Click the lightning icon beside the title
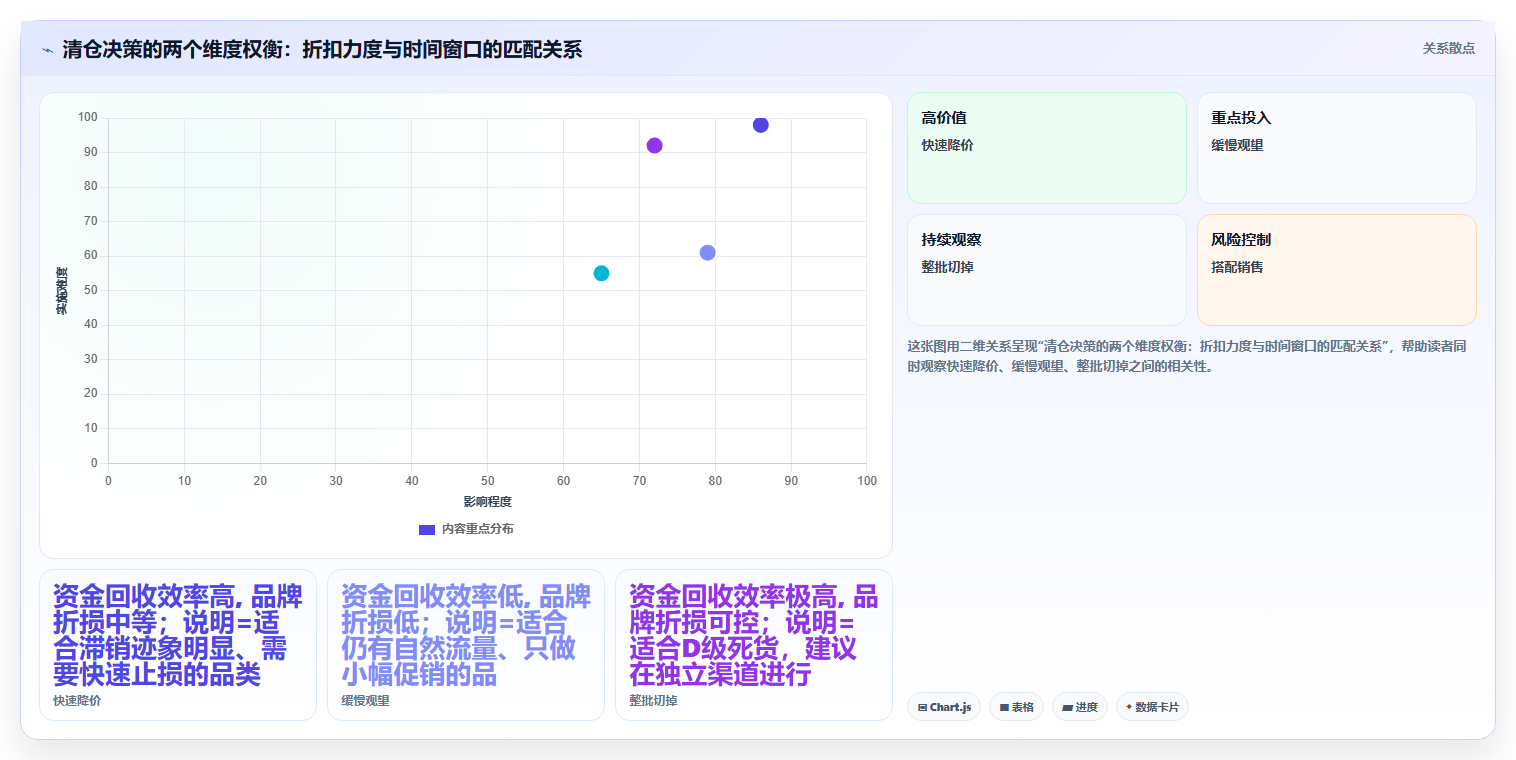Viewport: 1516px width, 760px height. 47,50
